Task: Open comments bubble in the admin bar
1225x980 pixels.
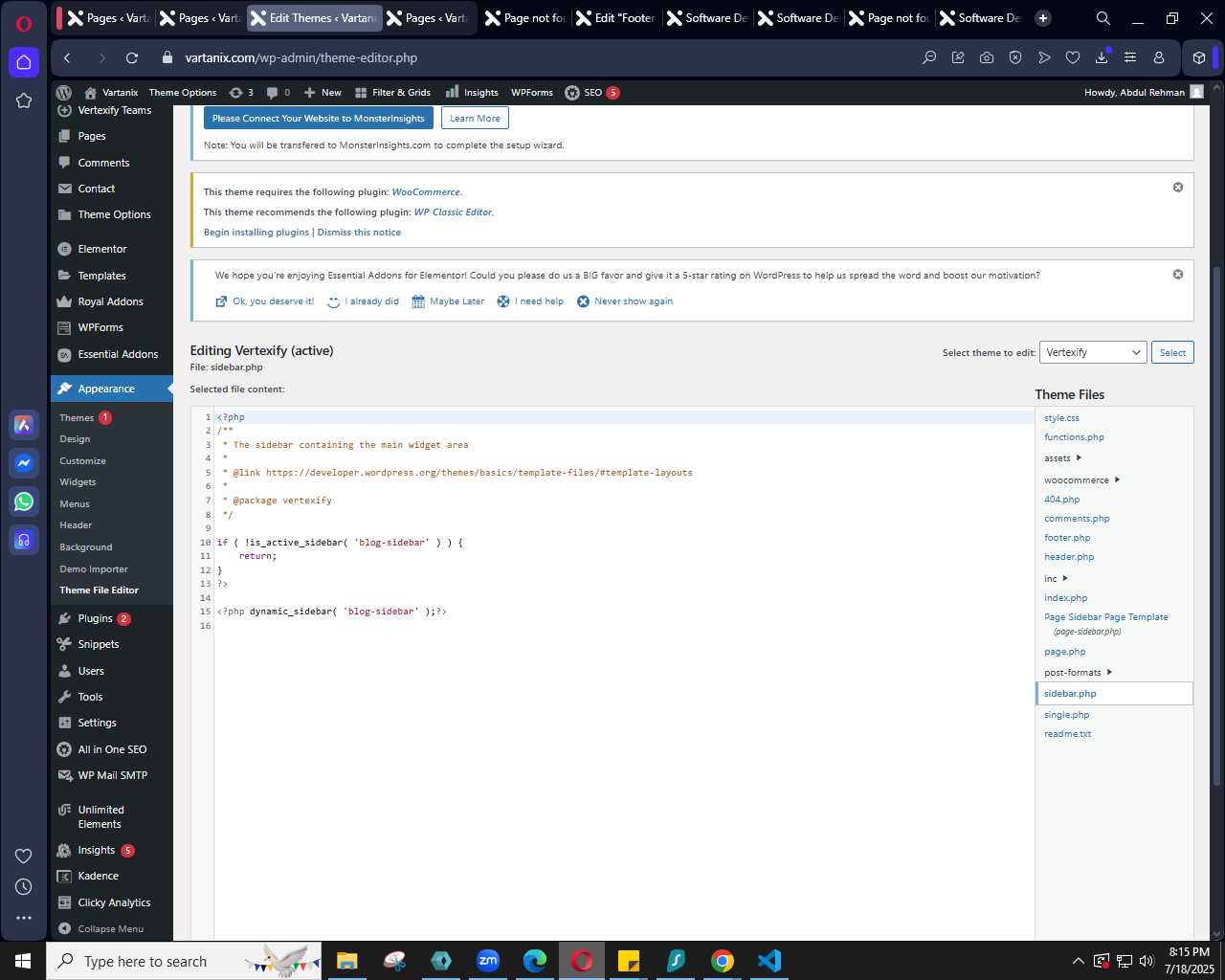Action: [x=278, y=93]
